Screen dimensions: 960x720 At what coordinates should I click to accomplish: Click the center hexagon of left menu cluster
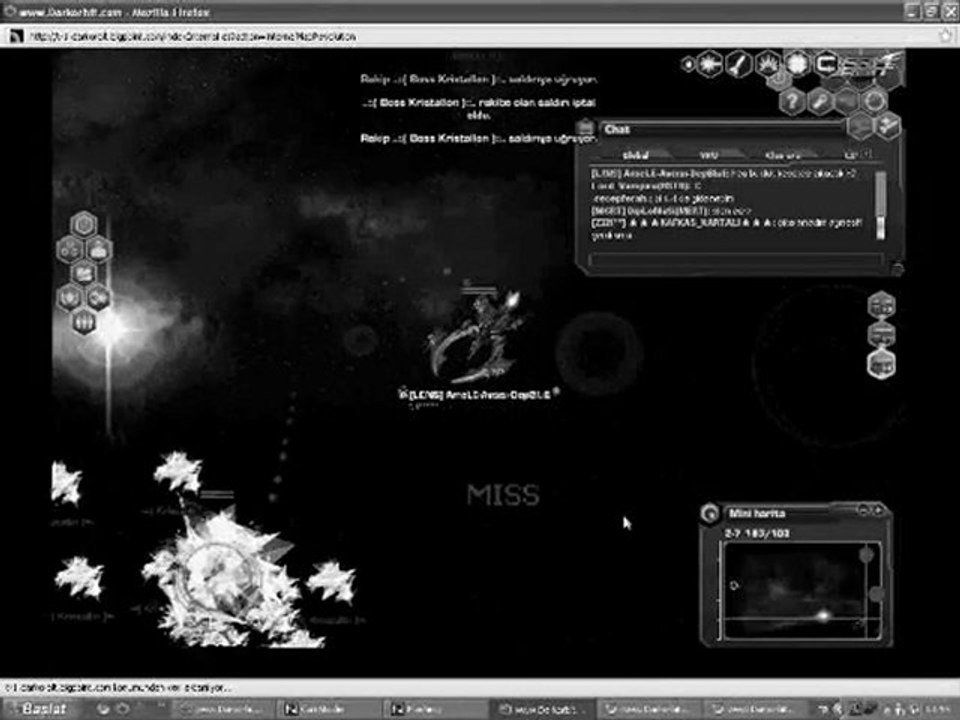click(83, 273)
